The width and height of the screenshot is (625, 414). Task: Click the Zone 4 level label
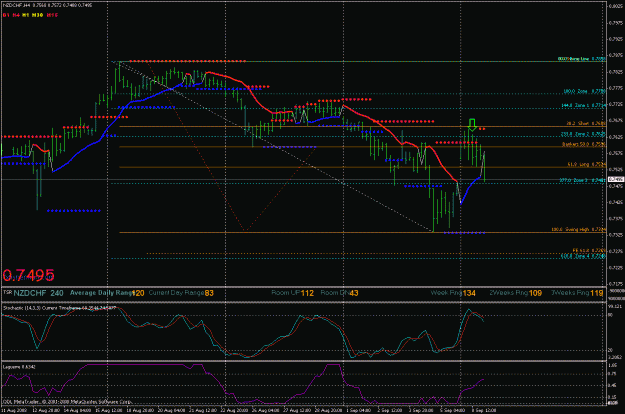point(583,256)
